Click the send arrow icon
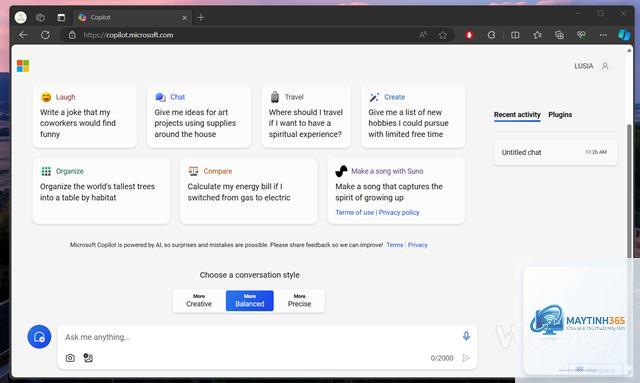 pos(466,358)
